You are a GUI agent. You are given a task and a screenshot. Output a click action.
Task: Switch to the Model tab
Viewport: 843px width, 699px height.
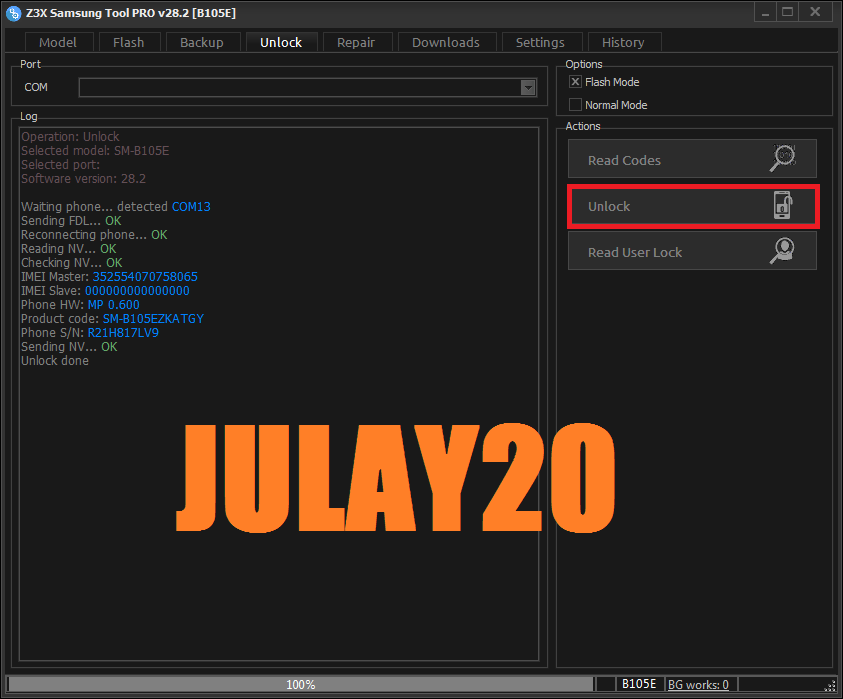58,42
